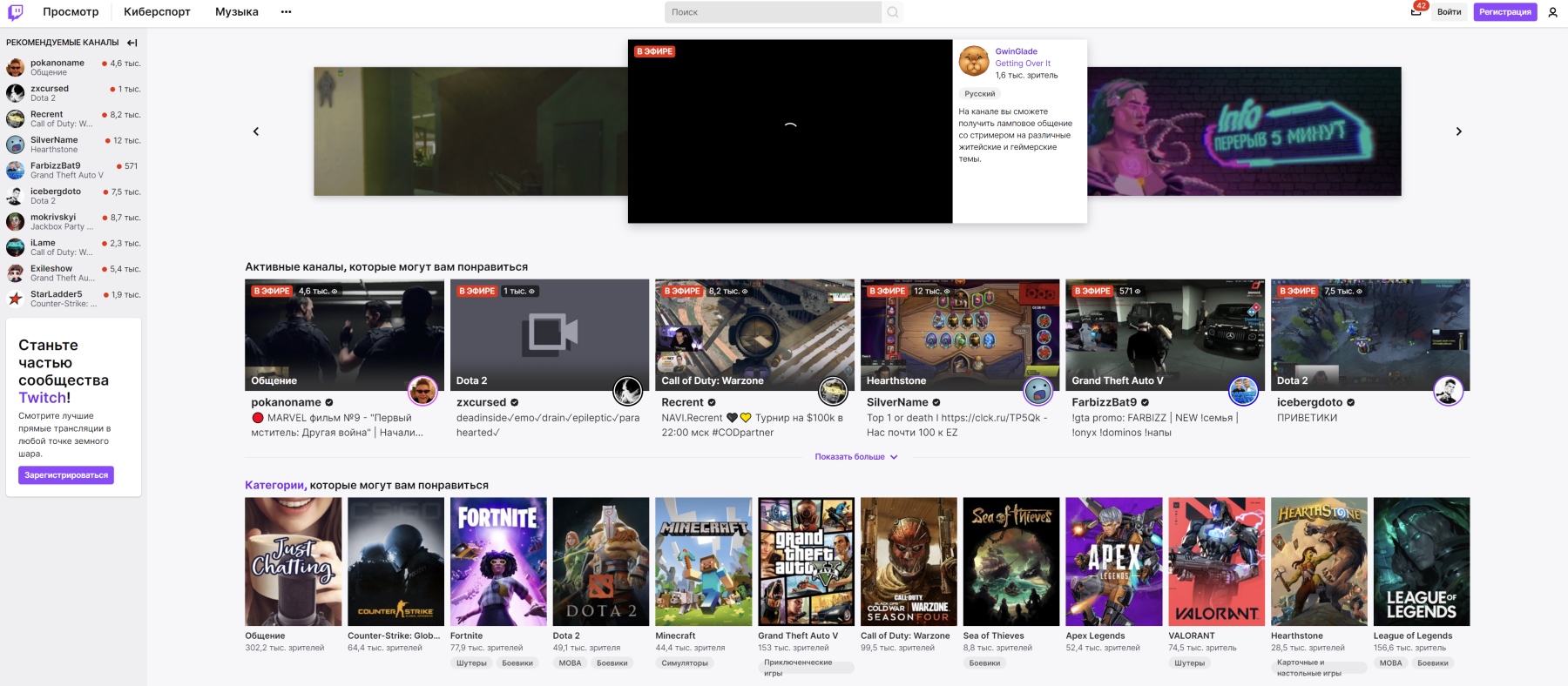
Task: Open the Музыка tab
Action: pyautogui.click(x=237, y=12)
